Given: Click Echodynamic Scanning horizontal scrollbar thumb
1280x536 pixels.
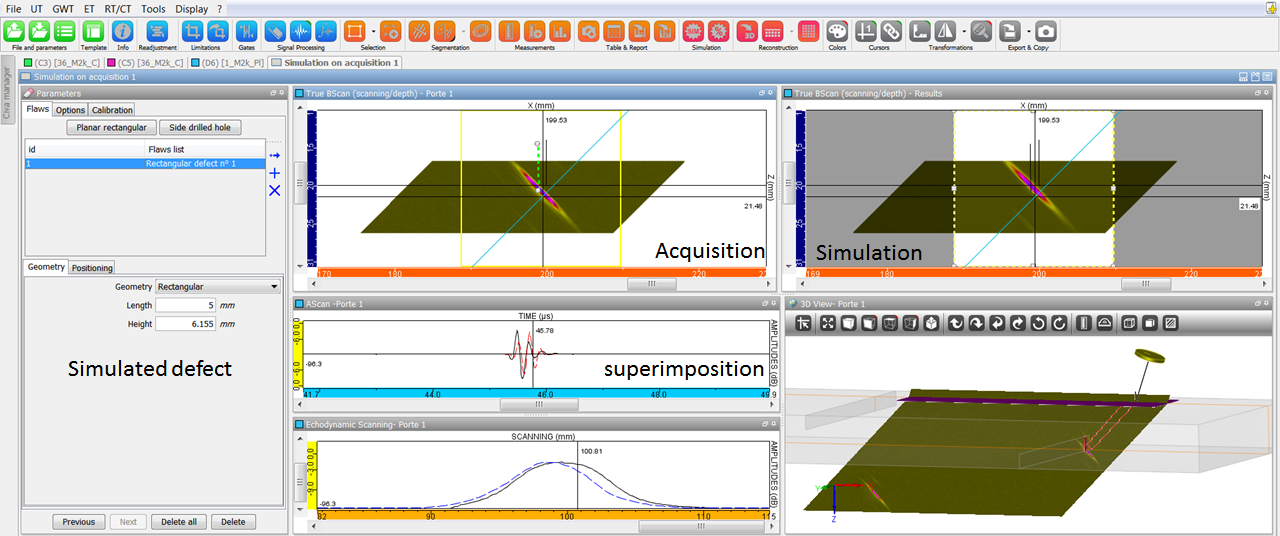Looking at the screenshot, I should [x=700, y=525].
